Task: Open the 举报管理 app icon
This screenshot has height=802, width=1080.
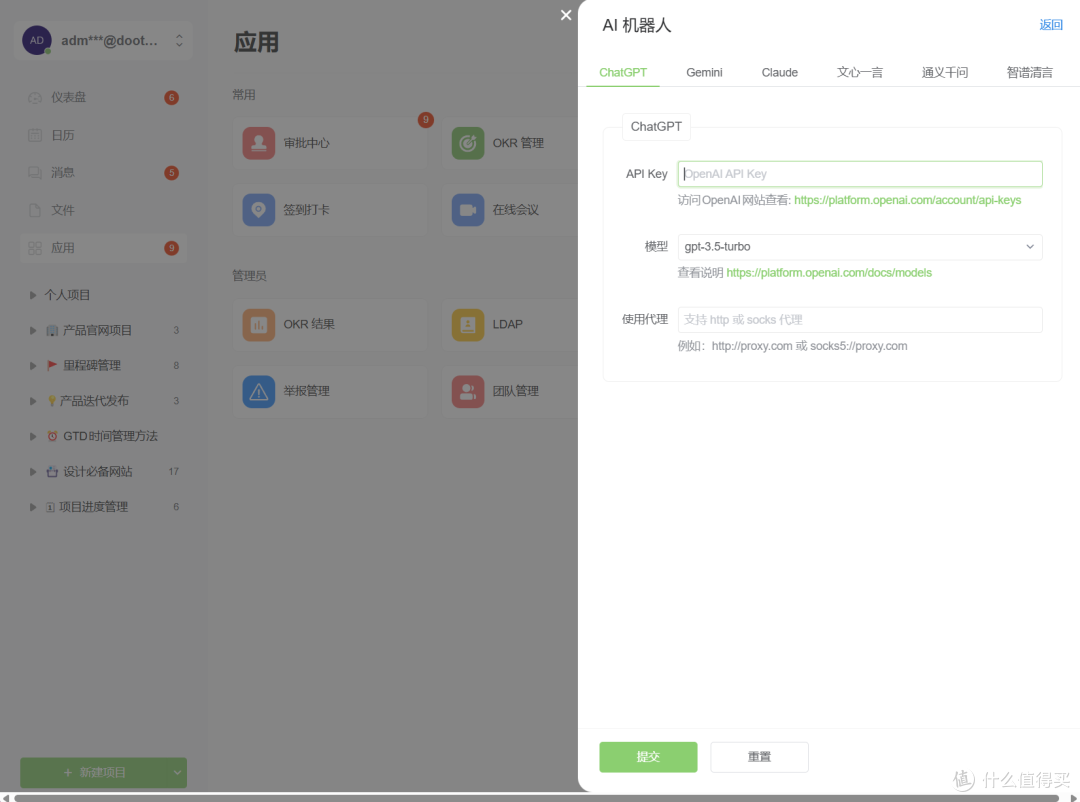Action: point(258,391)
